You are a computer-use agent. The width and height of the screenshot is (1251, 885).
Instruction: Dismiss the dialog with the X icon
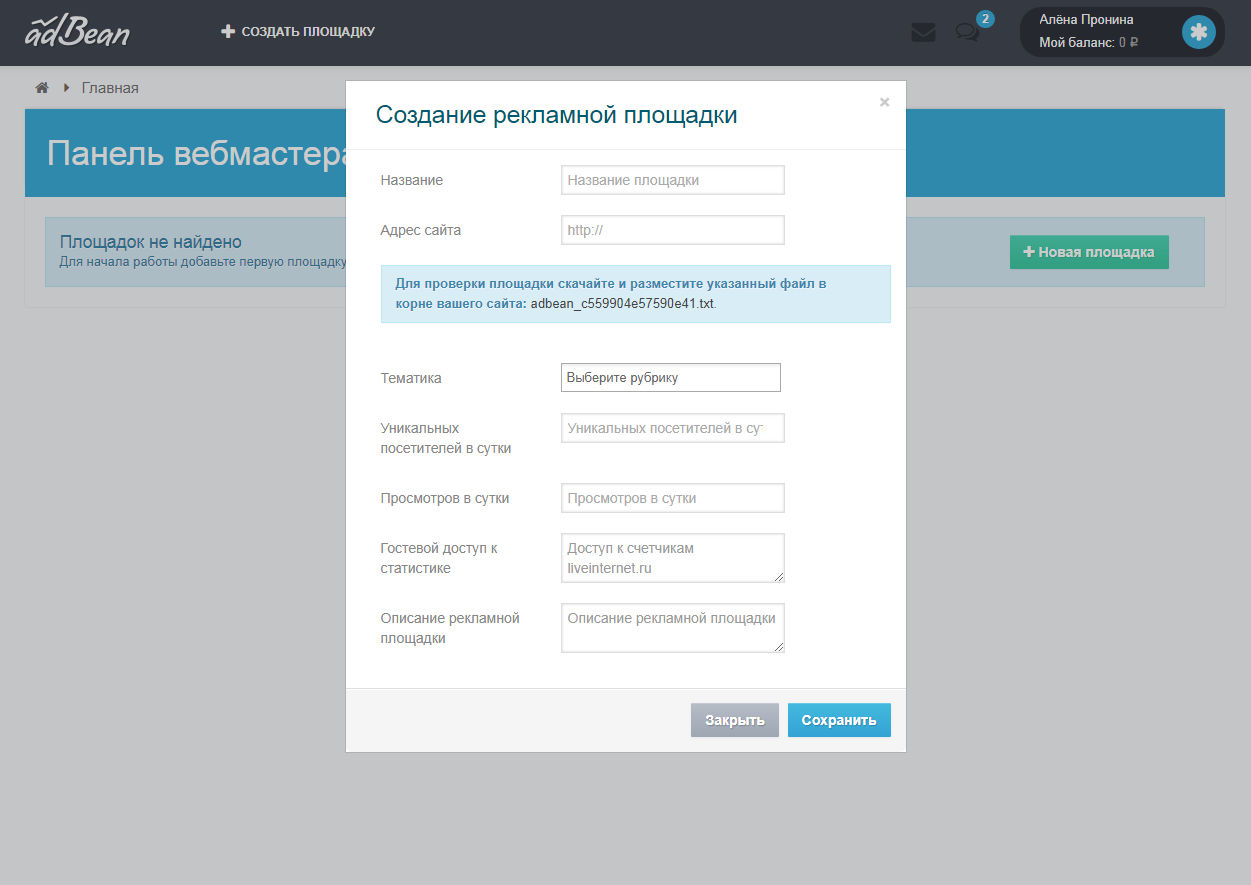884,101
